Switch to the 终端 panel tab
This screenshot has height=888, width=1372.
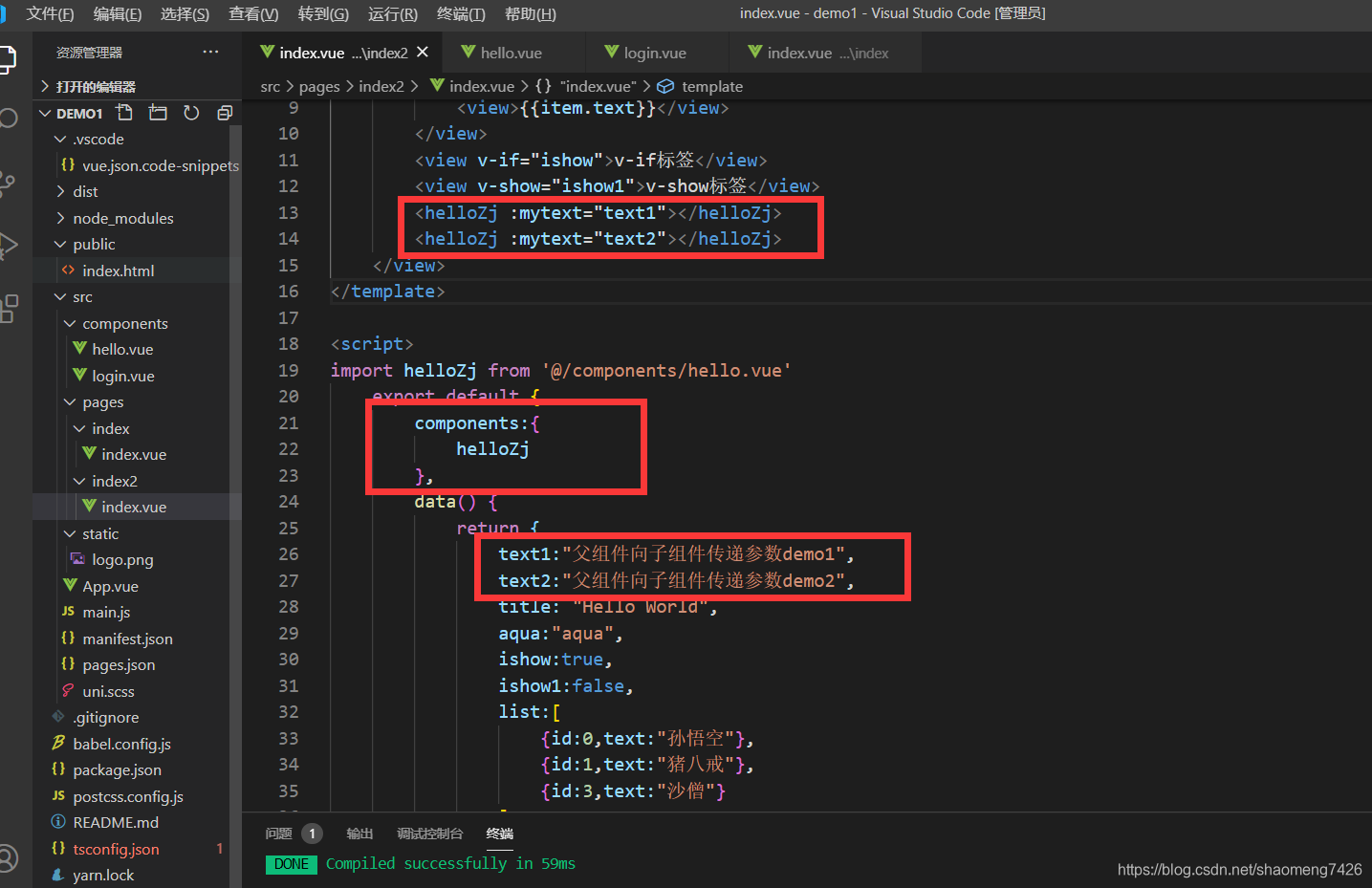point(499,834)
